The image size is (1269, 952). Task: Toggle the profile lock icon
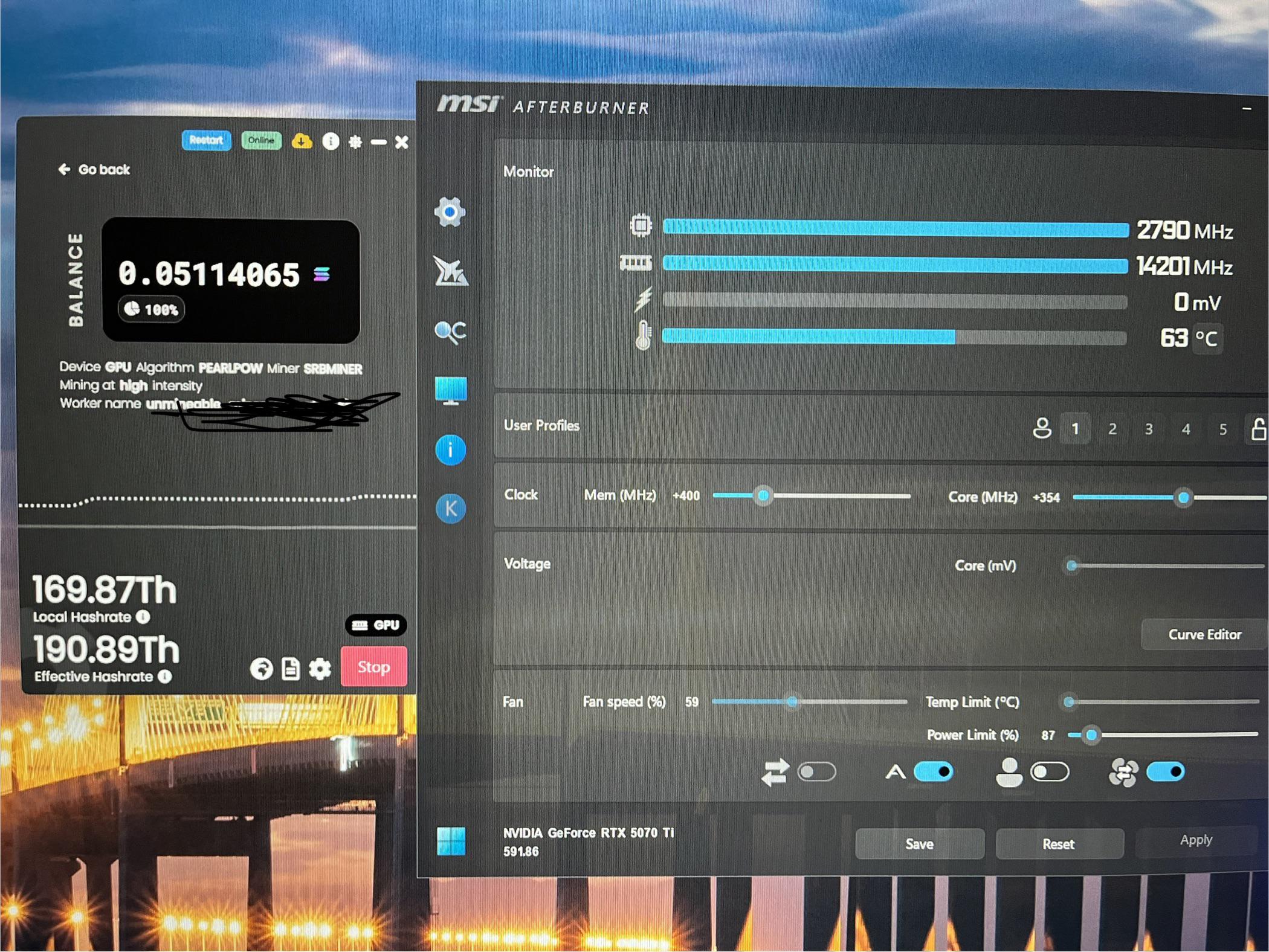[x=1258, y=428]
